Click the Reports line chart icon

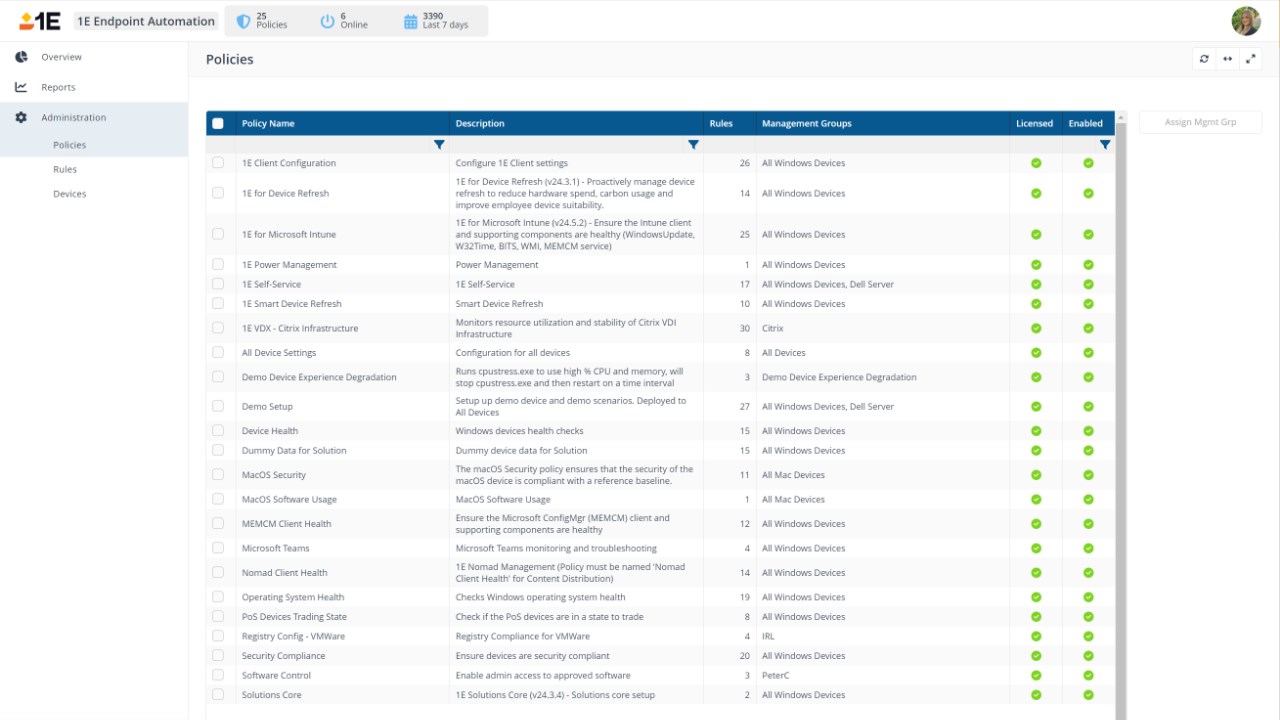click(x=21, y=87)
